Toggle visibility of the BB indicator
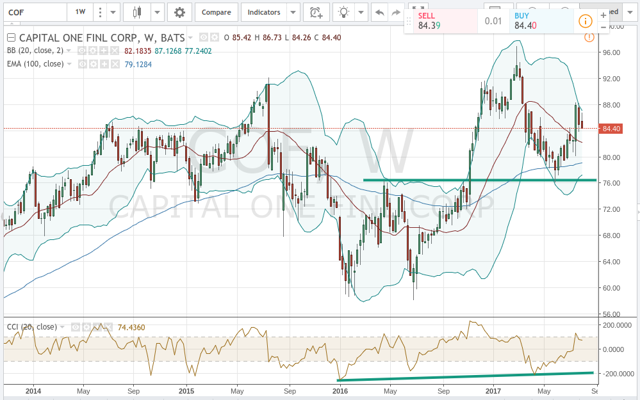 [x=82, y=51]
